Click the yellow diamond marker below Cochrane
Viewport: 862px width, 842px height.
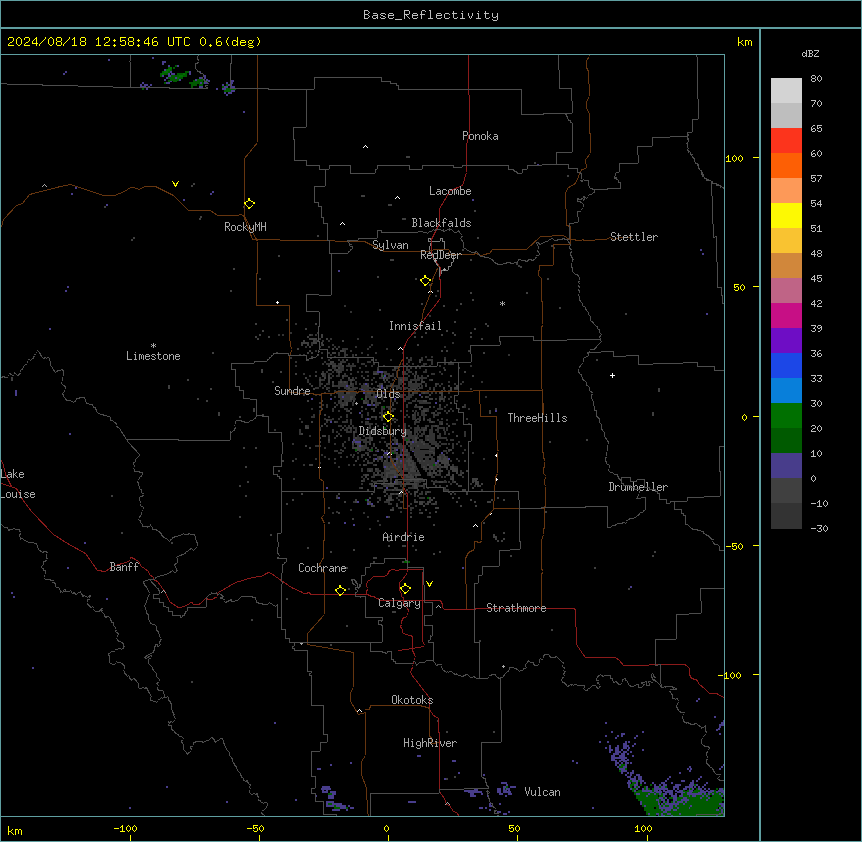click(340, 590)
